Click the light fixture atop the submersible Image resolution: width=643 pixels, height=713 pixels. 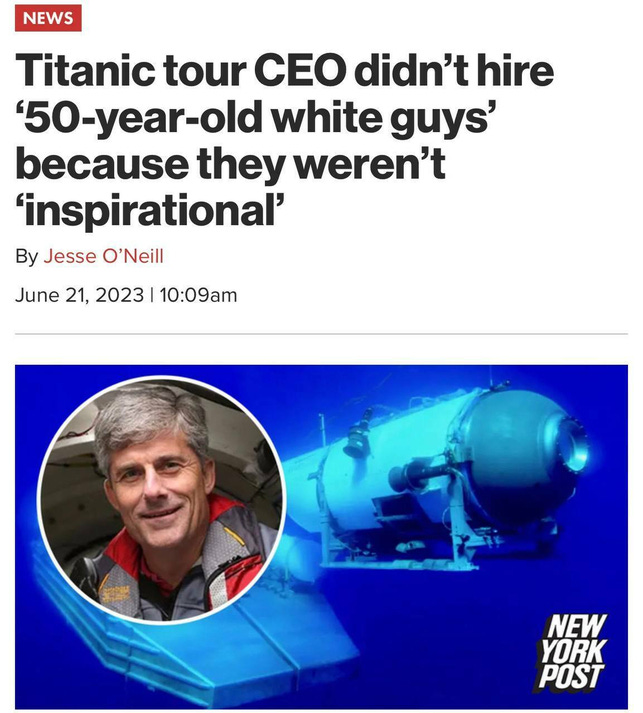tap(358, 434)
